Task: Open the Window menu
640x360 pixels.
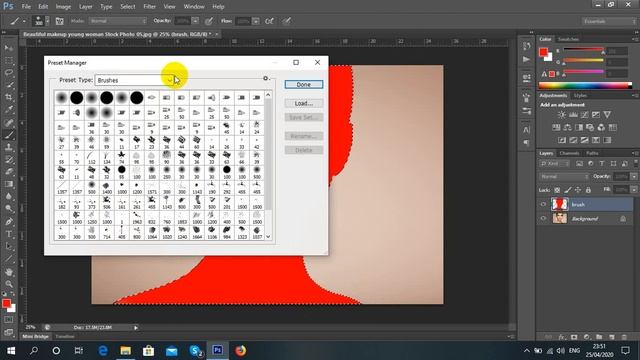Action: (194, 7)
